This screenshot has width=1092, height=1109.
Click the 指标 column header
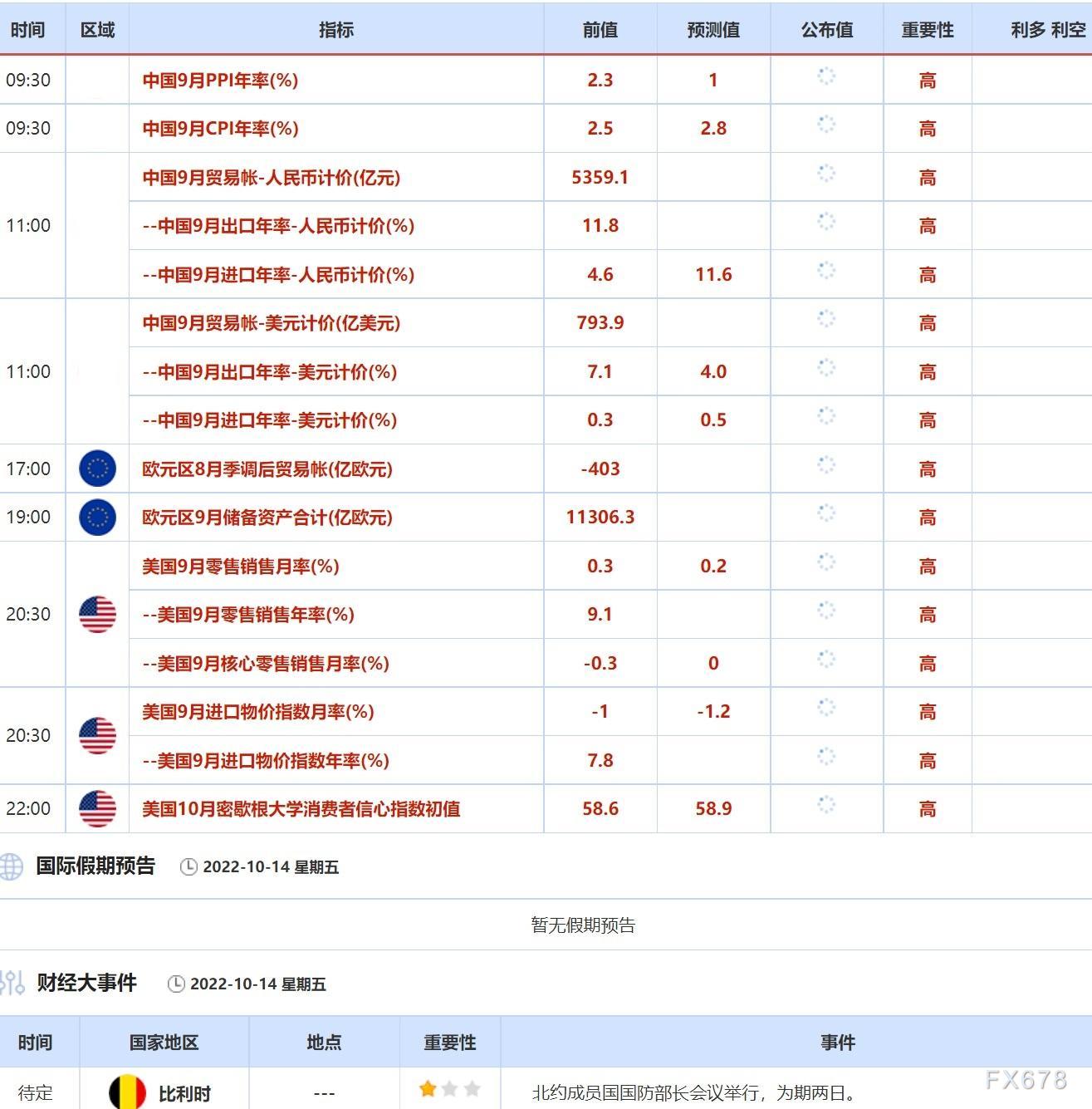point(336,30)
